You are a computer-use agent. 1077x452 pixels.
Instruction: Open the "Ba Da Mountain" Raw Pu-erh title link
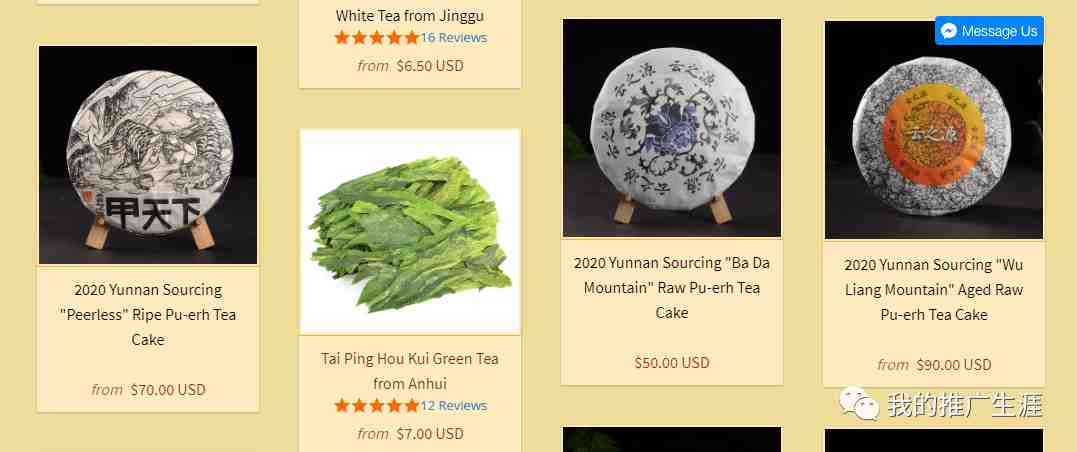(672, 288)
